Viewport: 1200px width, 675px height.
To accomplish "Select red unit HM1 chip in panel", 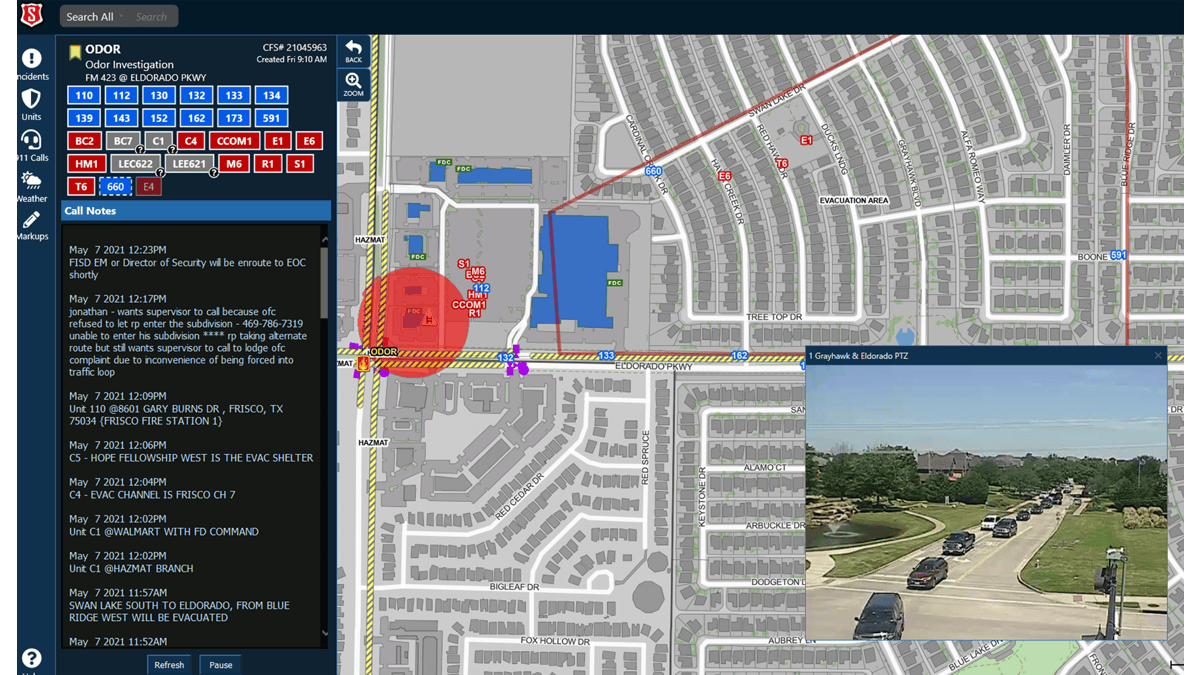I will point(86,164).
